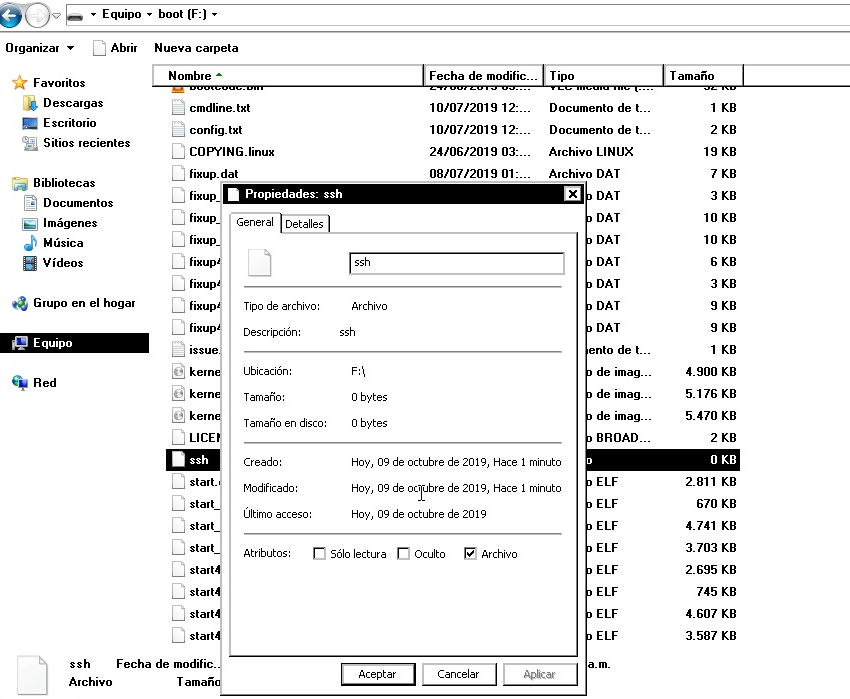
Task: Select the ELF file sized 670 KB
Action: [178, 504]
